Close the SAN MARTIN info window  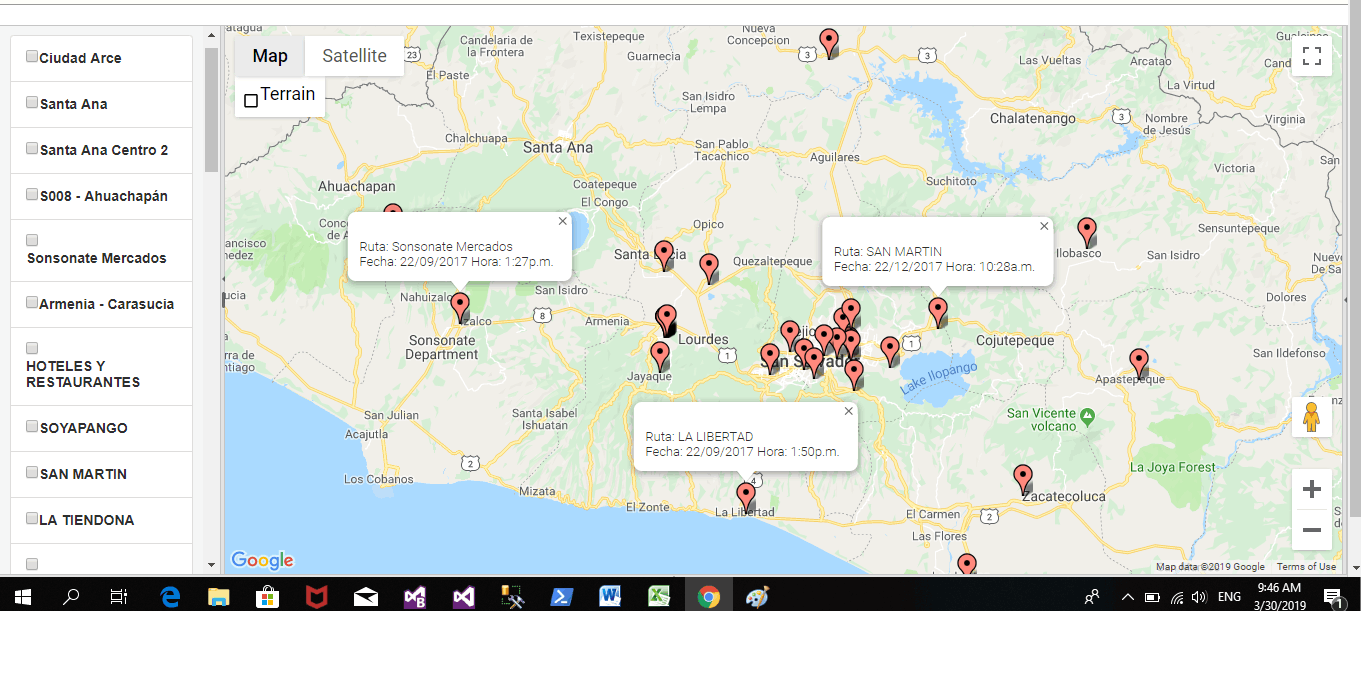pos(1044,226)
